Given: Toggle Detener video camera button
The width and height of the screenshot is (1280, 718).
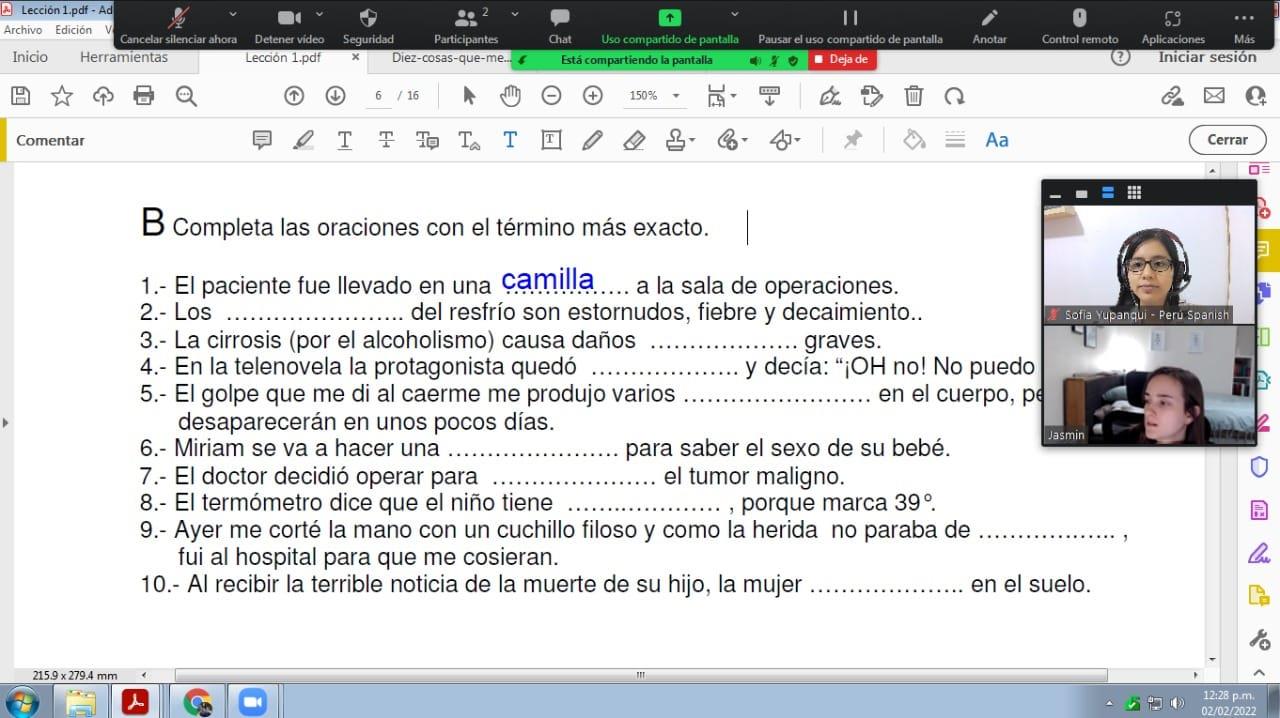Looking at the screenshot, I should (x=289, y=19).
